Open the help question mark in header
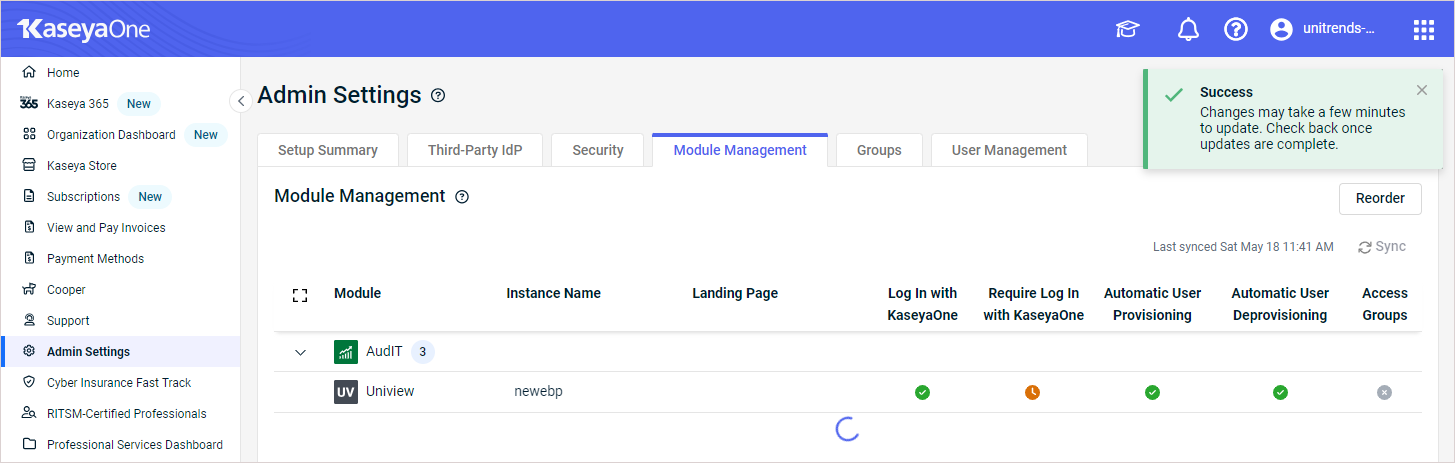Screen dimensions: 1455x463 point(1236,30)
